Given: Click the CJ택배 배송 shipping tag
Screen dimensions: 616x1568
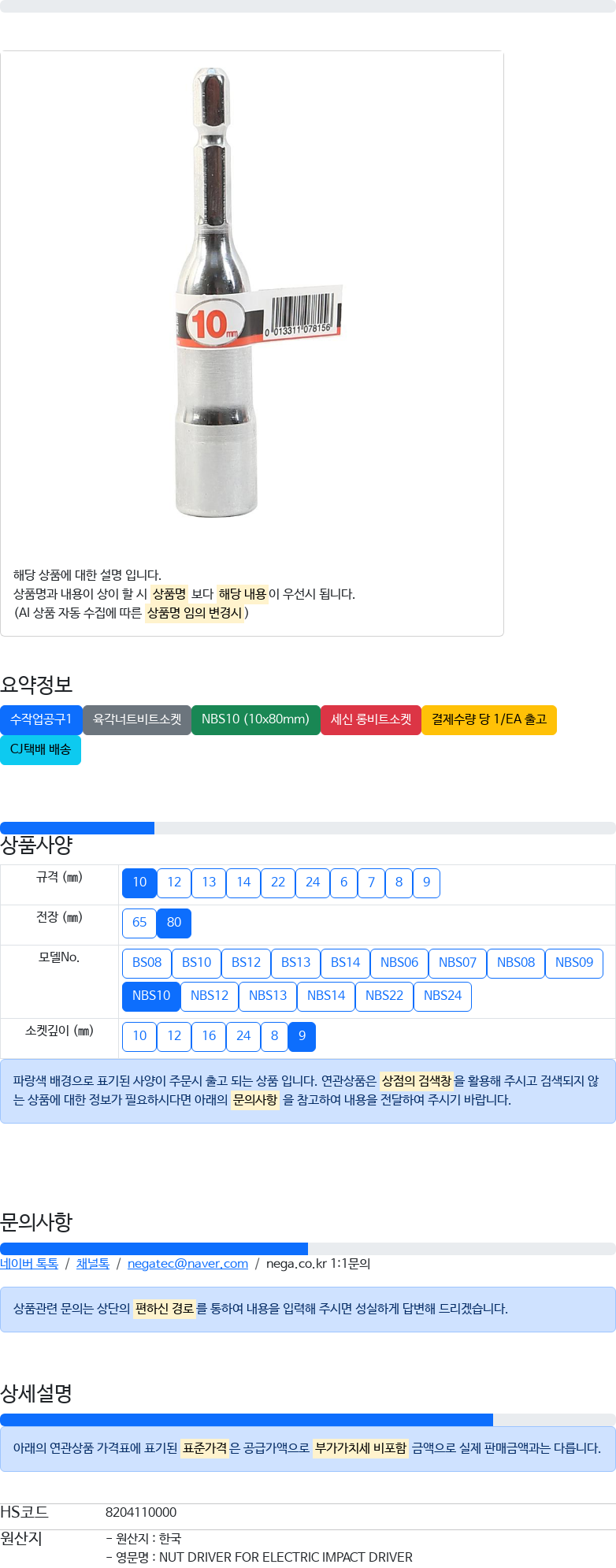Looking at the screenshot, I should [x=40, y=749].
